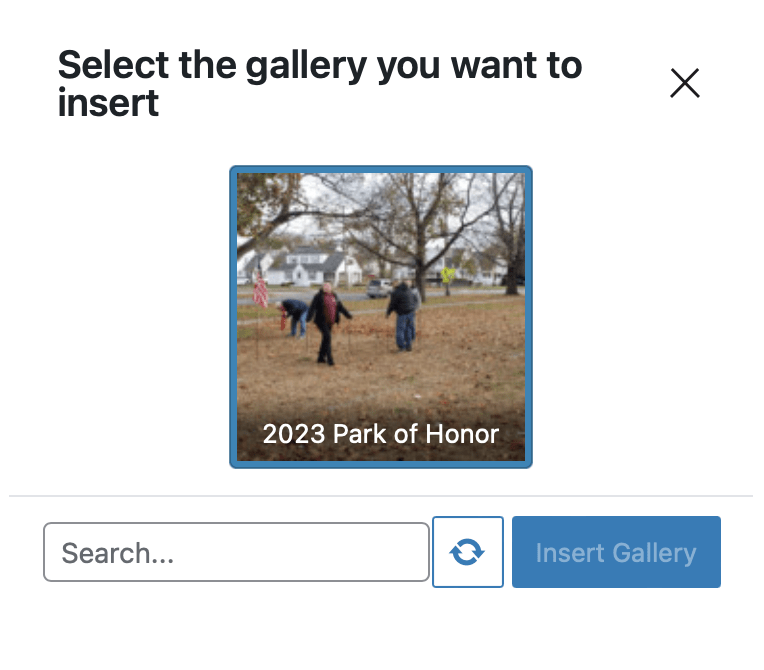Click the circular arrows refresh icon
This screenshot has width=764, height=670.
click(467, 552)
